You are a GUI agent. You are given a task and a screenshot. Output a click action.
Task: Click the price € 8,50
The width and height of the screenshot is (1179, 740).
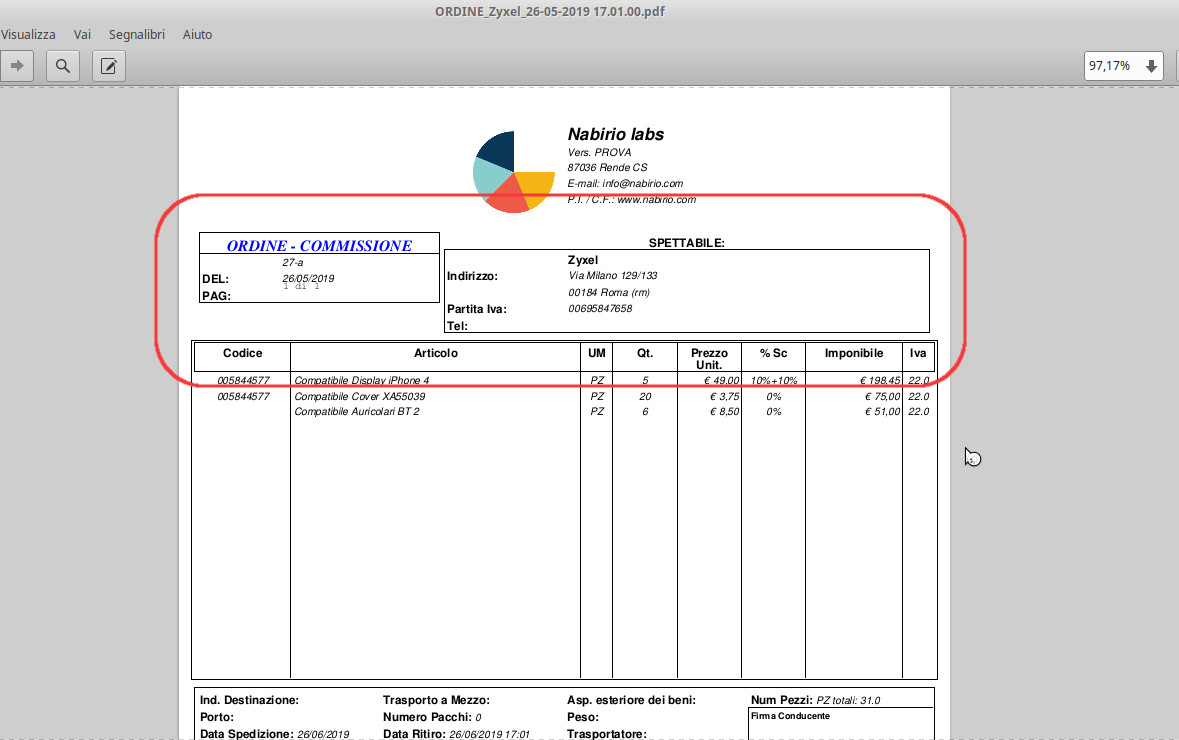click(x=725, y=411)
